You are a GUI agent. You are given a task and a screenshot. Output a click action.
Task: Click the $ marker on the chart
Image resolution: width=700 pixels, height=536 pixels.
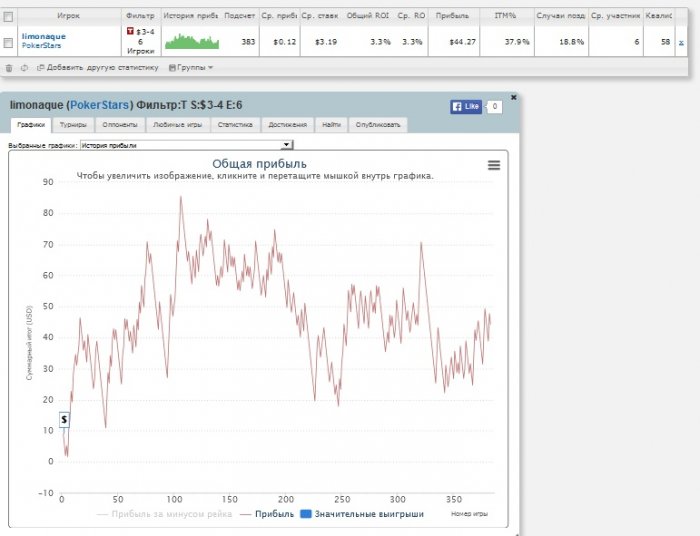click(x=64, y=420)
